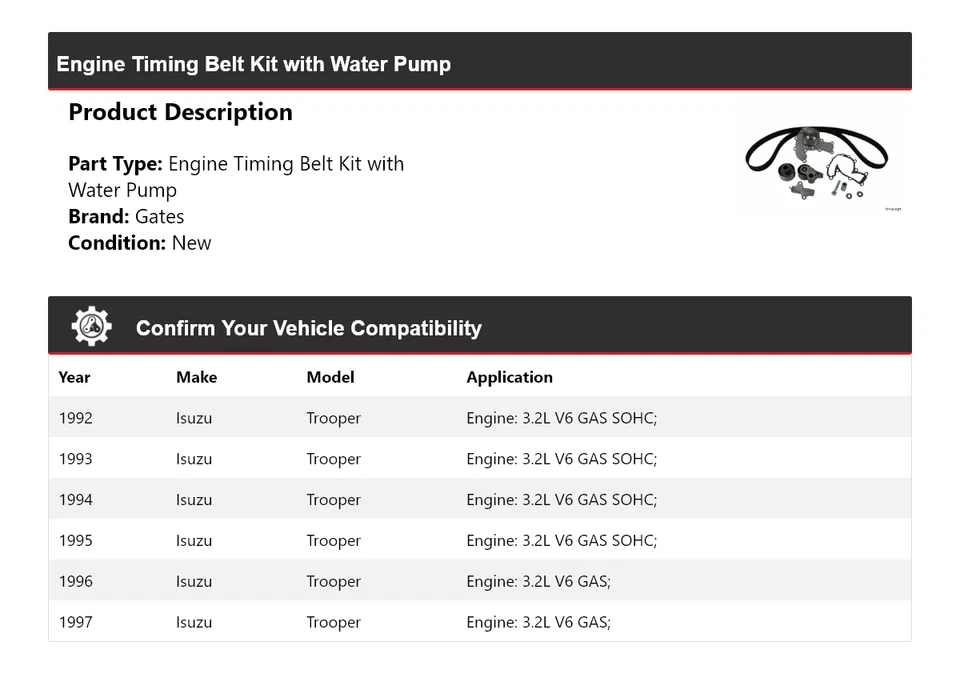Click the Trooper model in the 1995 row
The width and height of the screenshot is (960, 674).
pos(333,541)
